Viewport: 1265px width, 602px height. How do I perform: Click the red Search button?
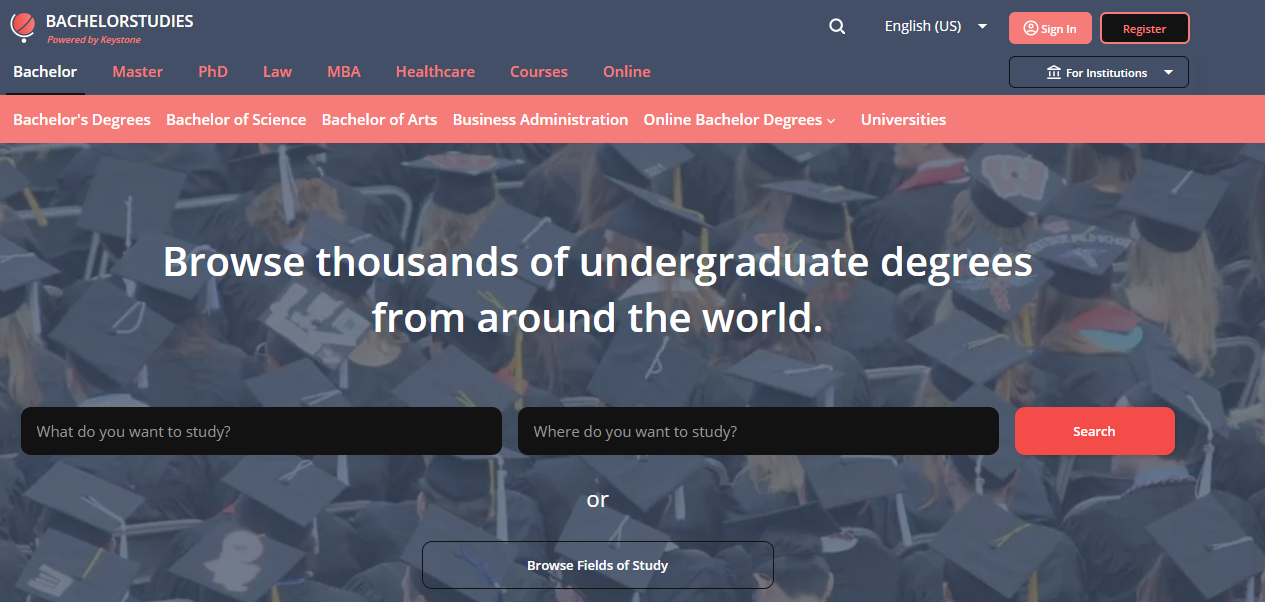(1094, 431)
